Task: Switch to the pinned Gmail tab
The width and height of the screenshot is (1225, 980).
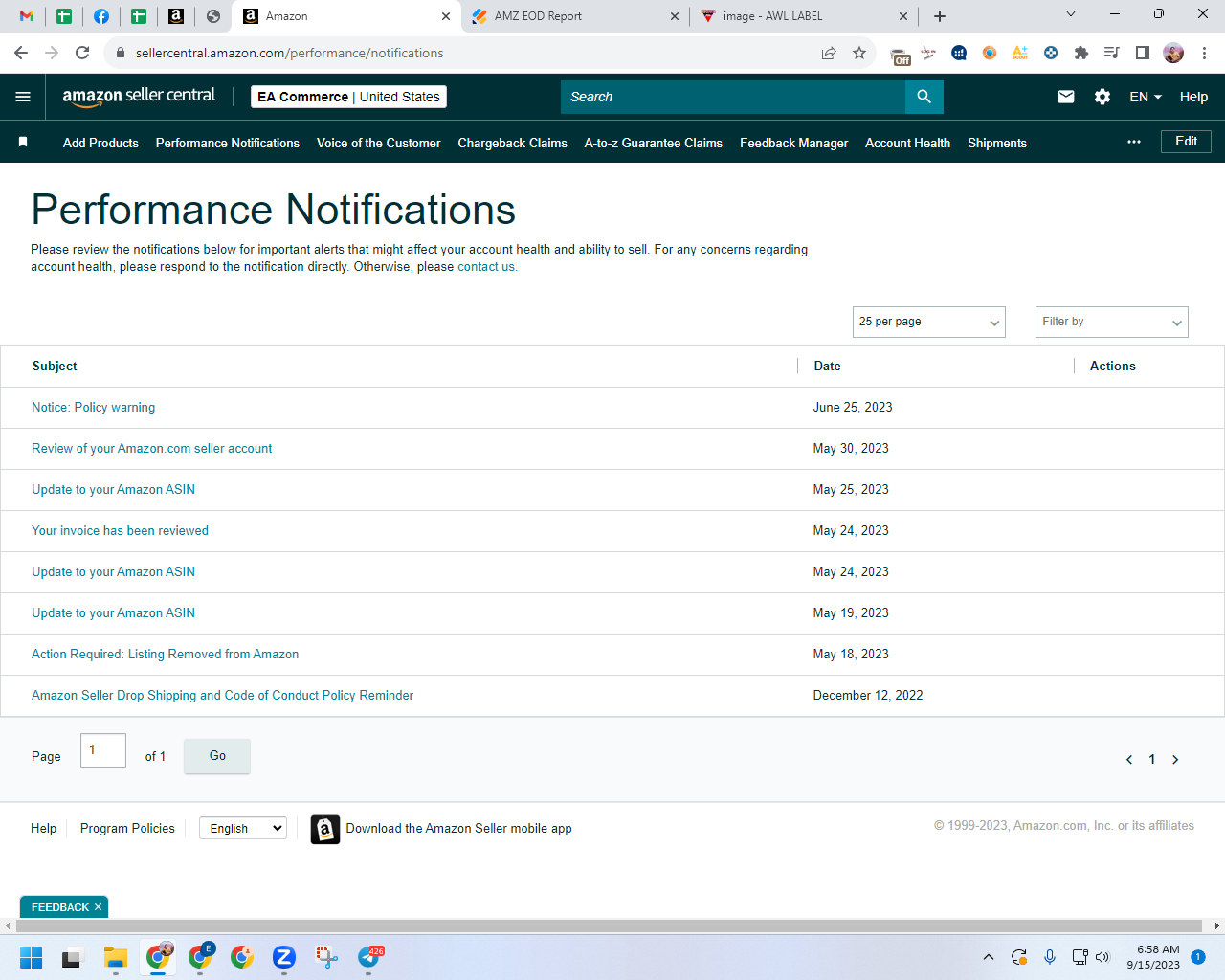Action: pos(27,16)
